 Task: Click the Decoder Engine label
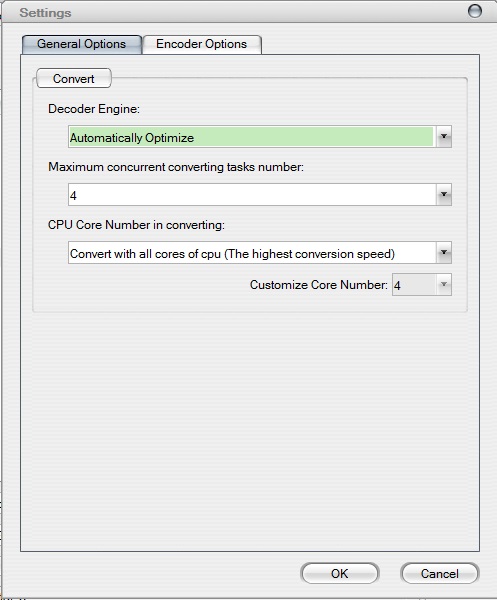coord(94,109)
